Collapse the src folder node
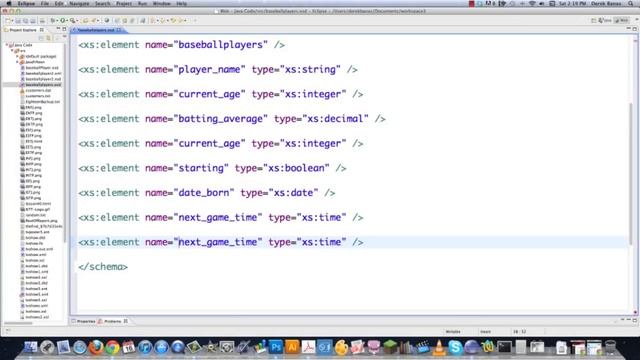 (x=12, y=51)
